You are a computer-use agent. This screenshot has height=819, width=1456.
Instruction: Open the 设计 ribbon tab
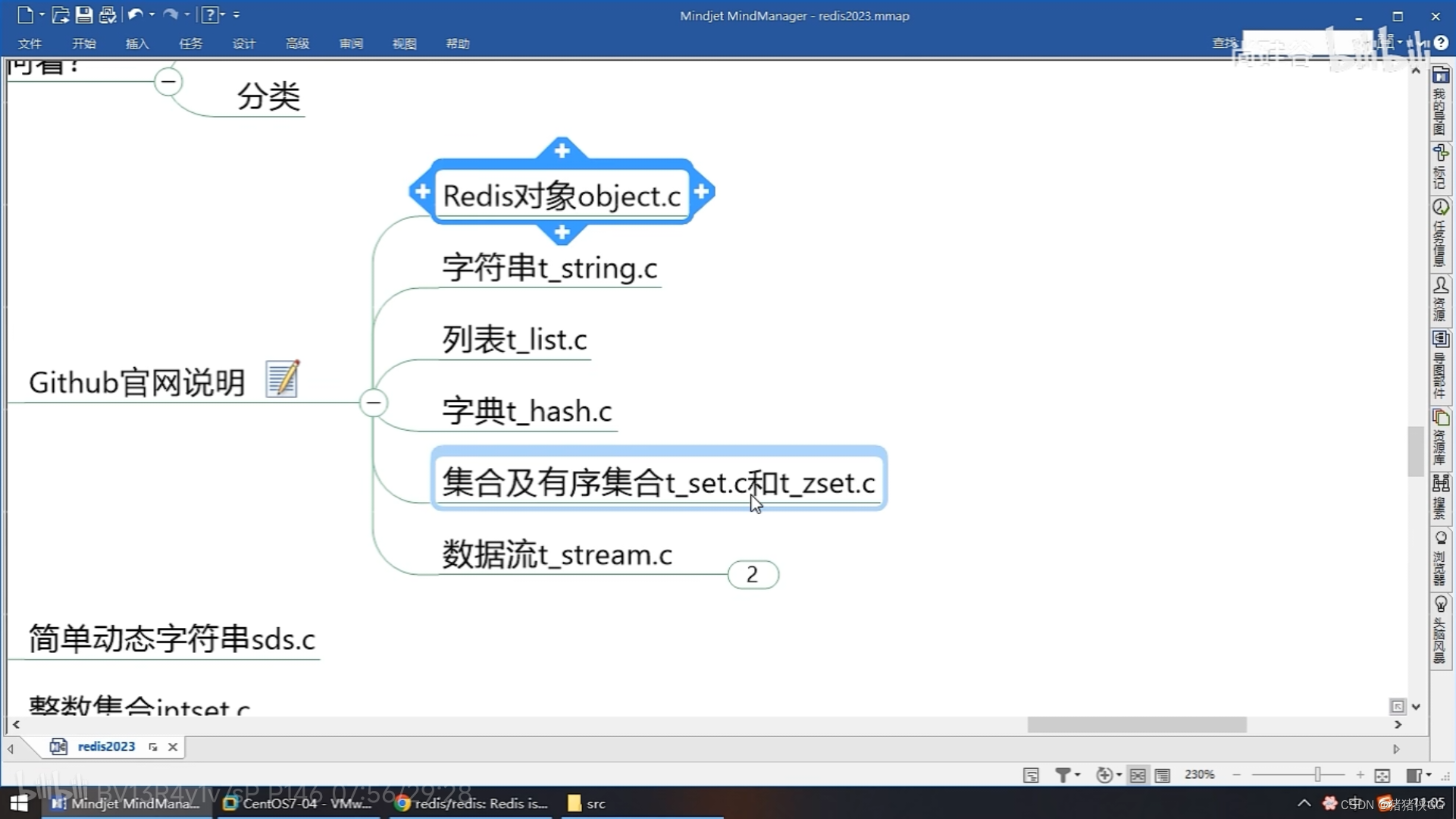244,44
